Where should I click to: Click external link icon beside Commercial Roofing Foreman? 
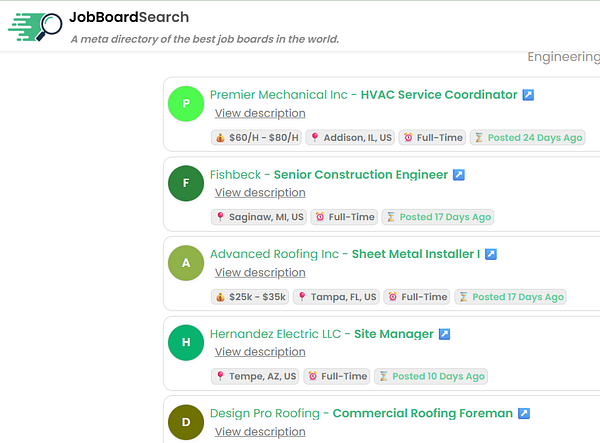pos(524,413)
